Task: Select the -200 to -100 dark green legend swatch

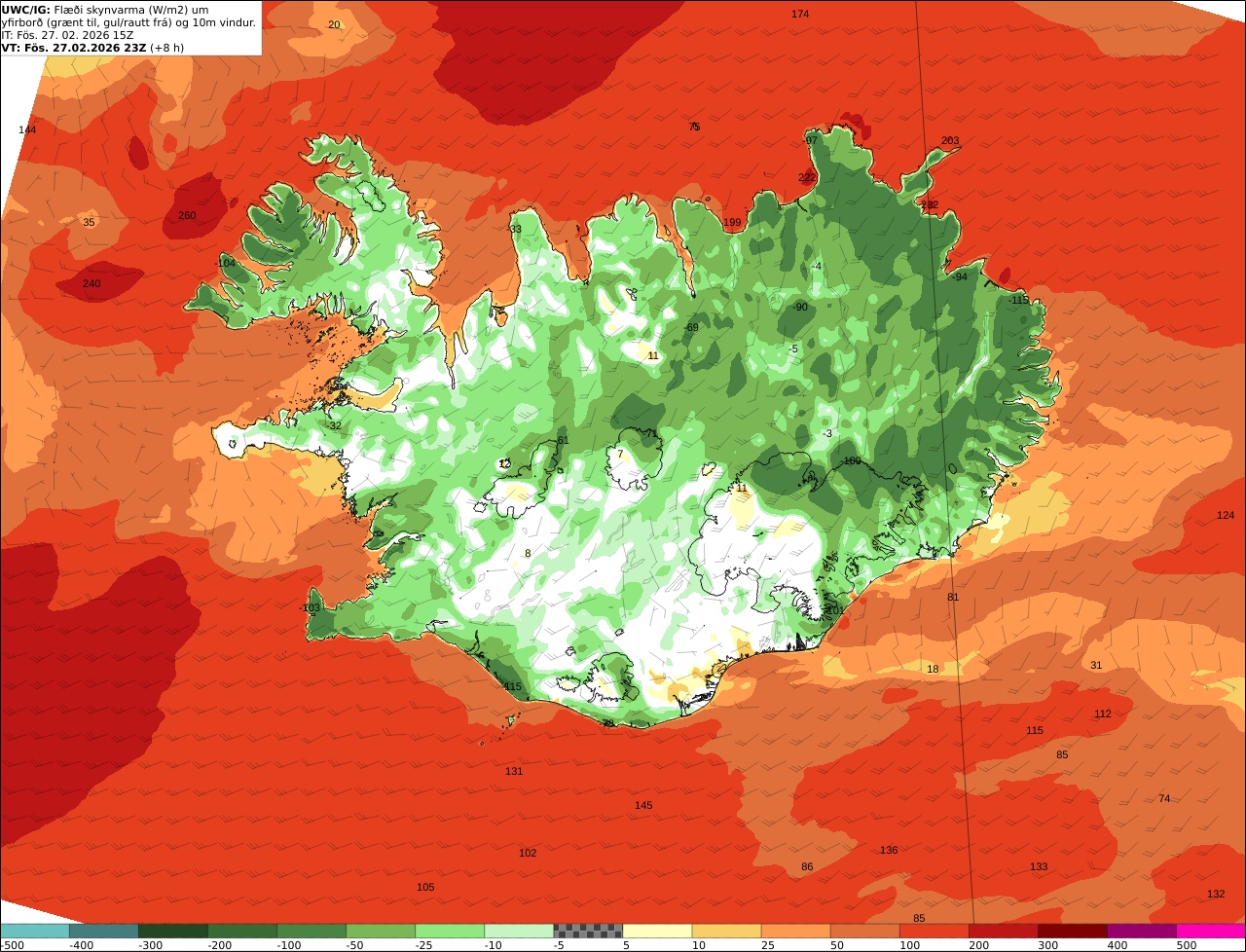Action: point(242,931)
